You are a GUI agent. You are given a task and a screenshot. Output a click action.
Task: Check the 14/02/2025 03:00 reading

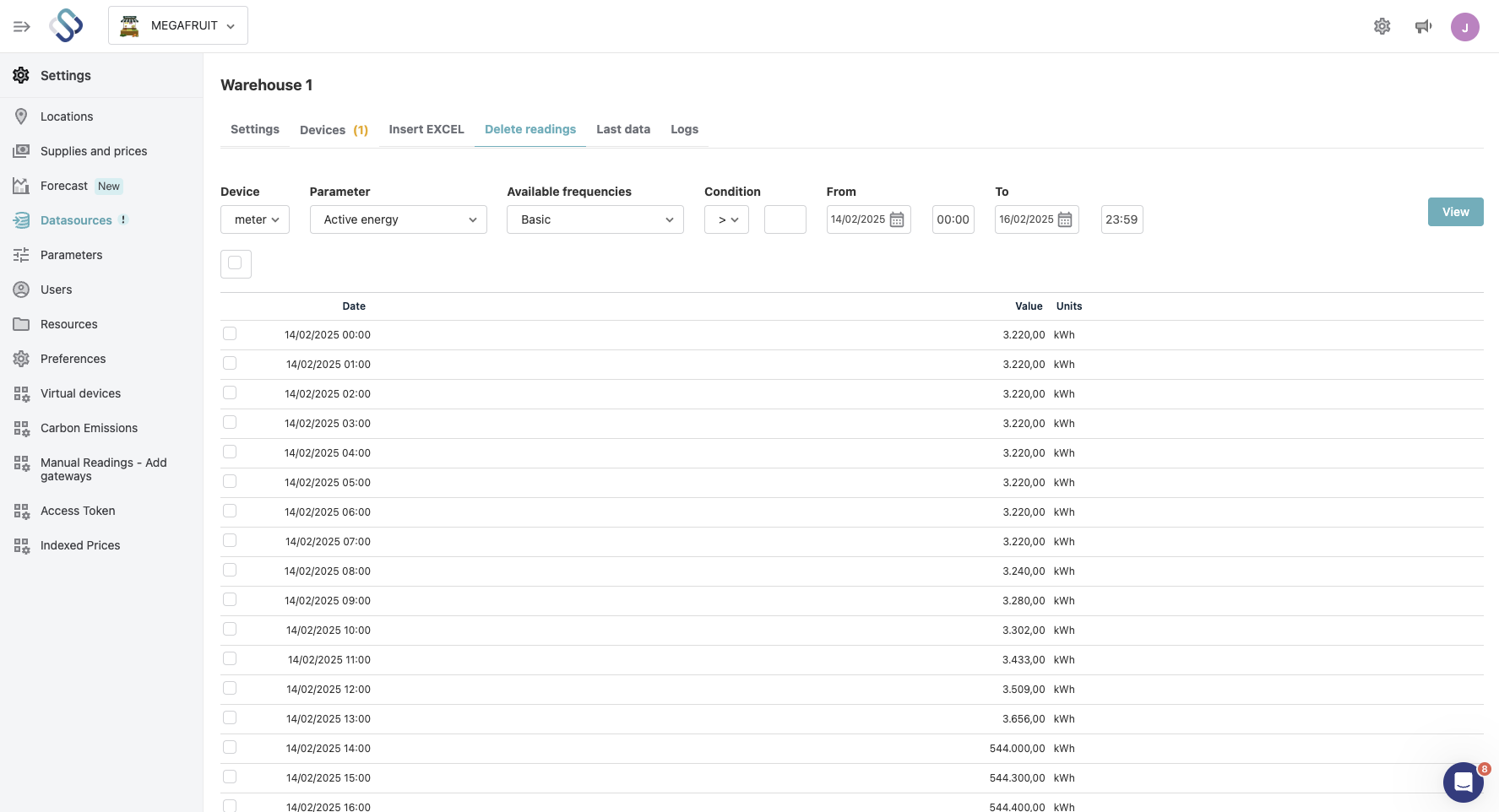click(230, 423)
